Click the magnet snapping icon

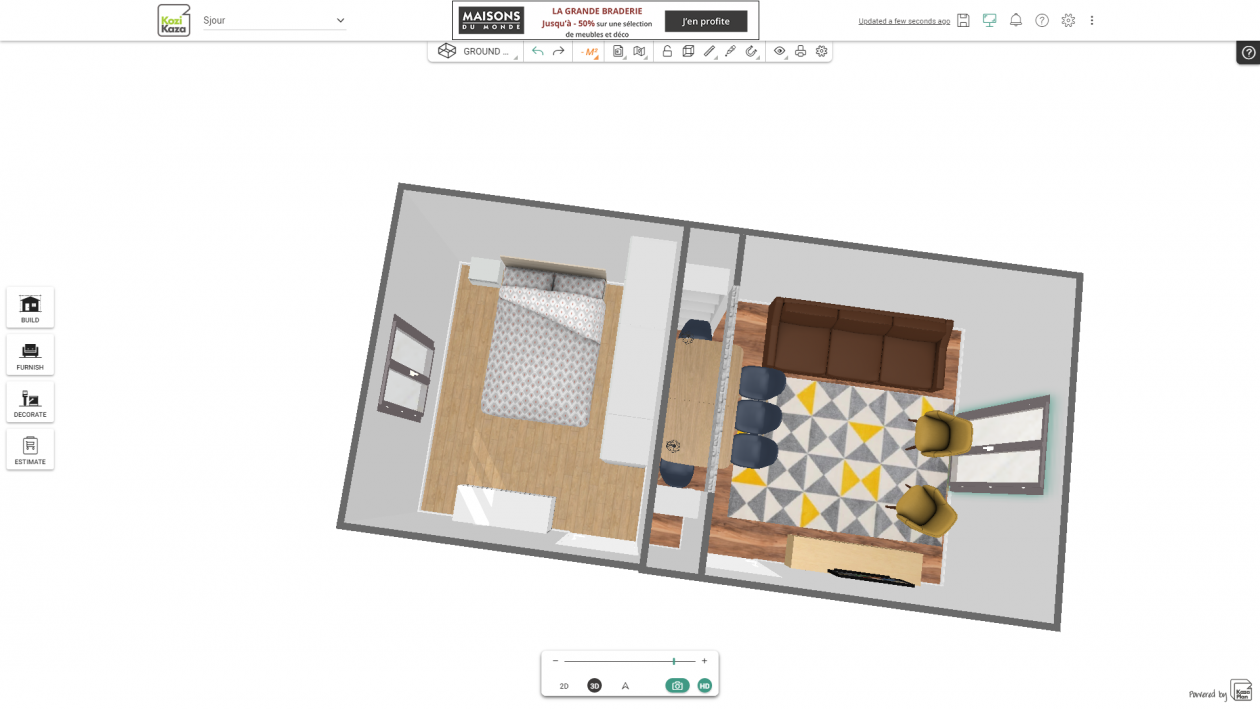click(x=752, y=52)
